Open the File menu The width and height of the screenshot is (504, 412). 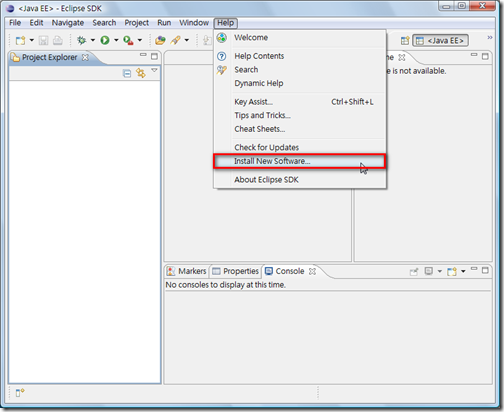pos(15,23)
